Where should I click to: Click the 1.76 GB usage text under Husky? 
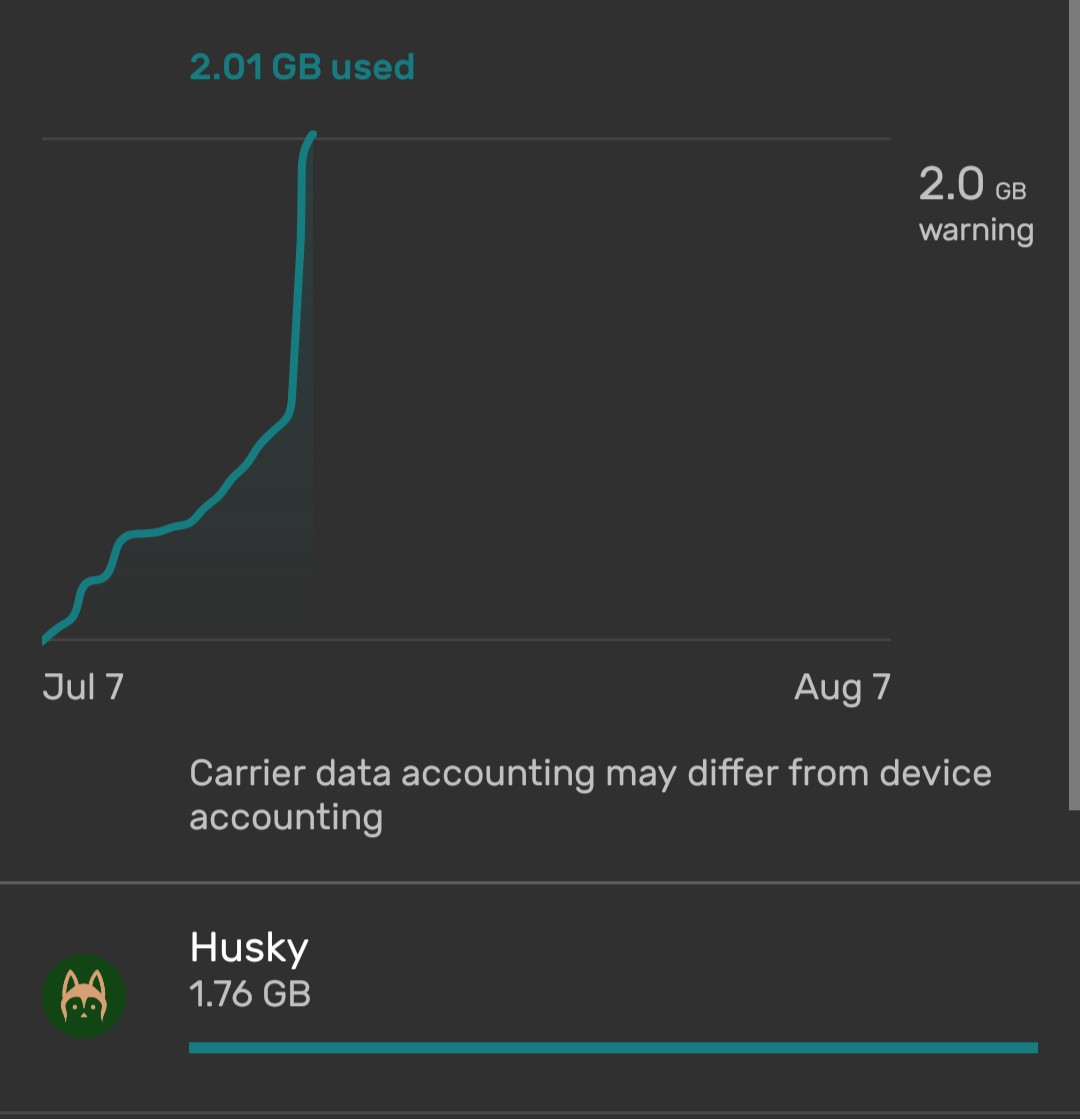coord(250,994)
